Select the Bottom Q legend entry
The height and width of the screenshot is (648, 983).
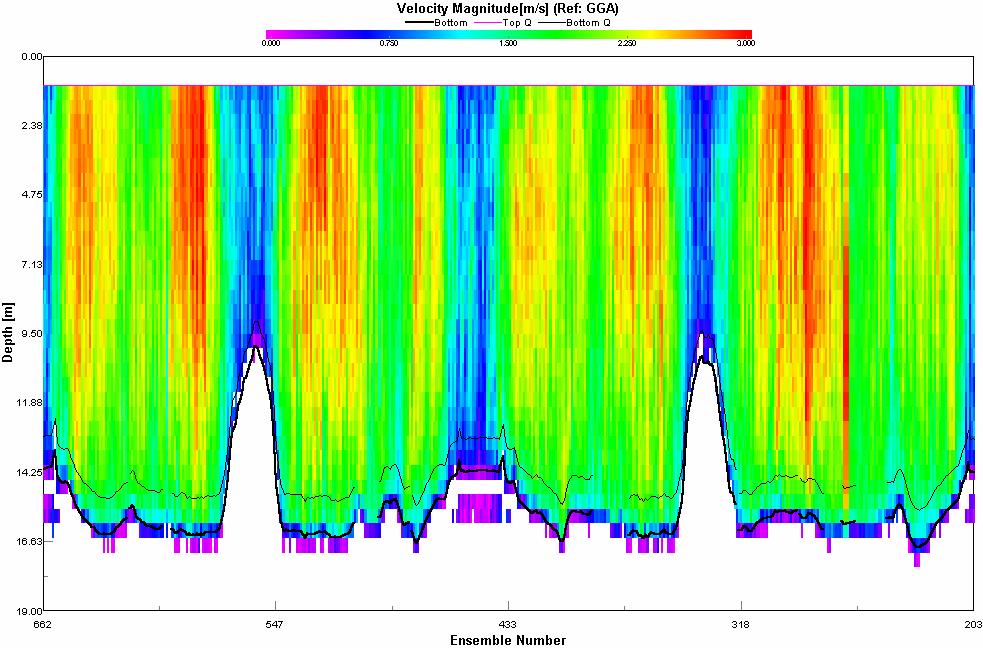point(576,23)
